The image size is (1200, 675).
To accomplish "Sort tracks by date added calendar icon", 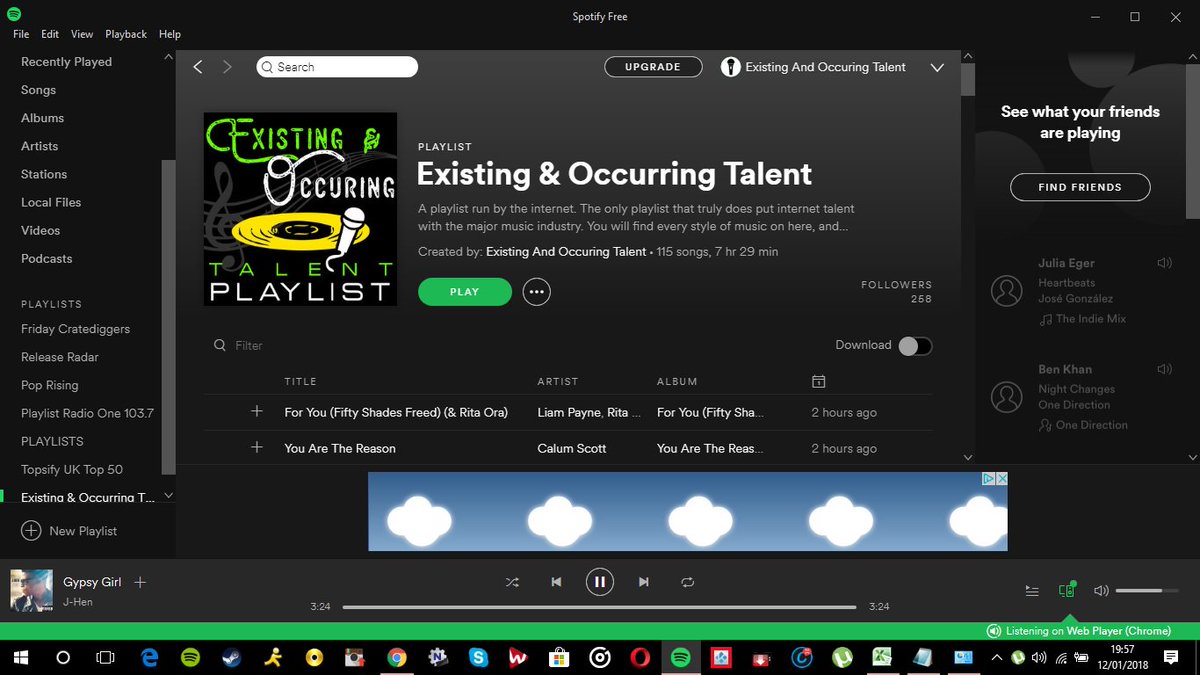I will 818,381.
